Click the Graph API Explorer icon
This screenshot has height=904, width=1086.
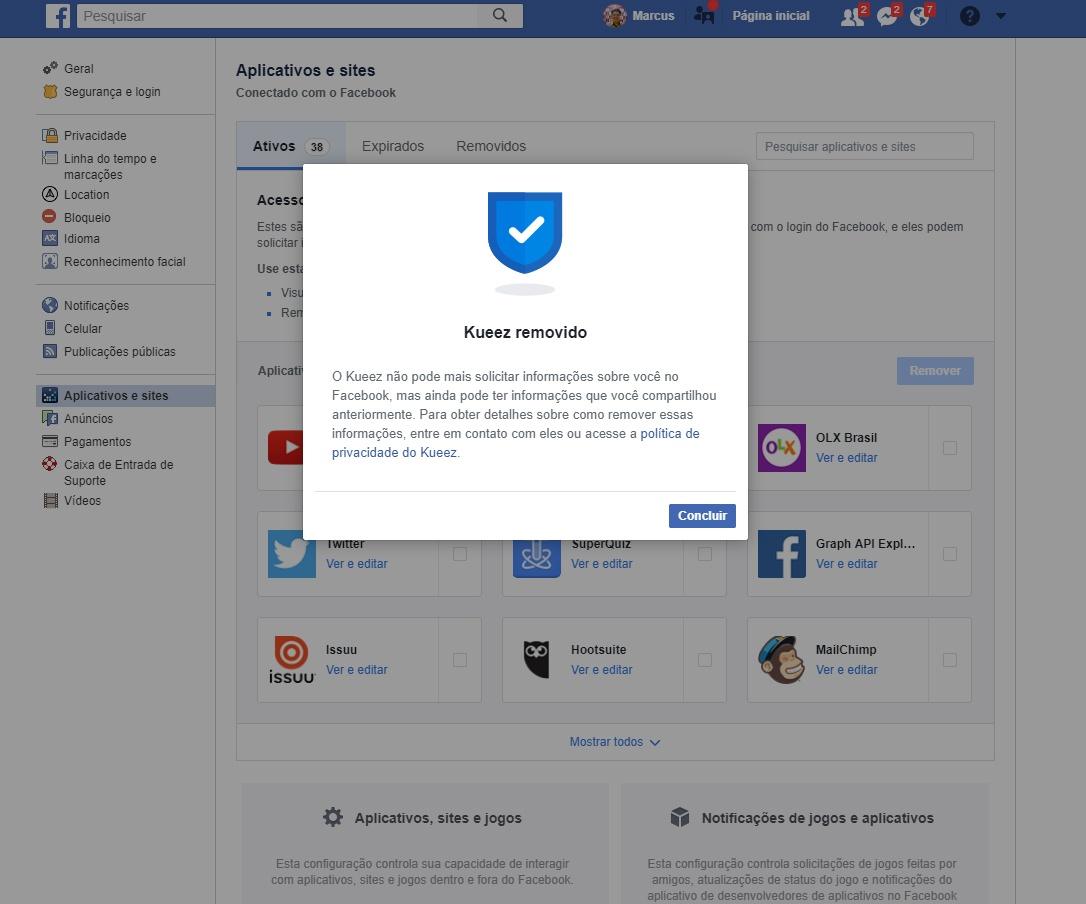click(781, 556)
